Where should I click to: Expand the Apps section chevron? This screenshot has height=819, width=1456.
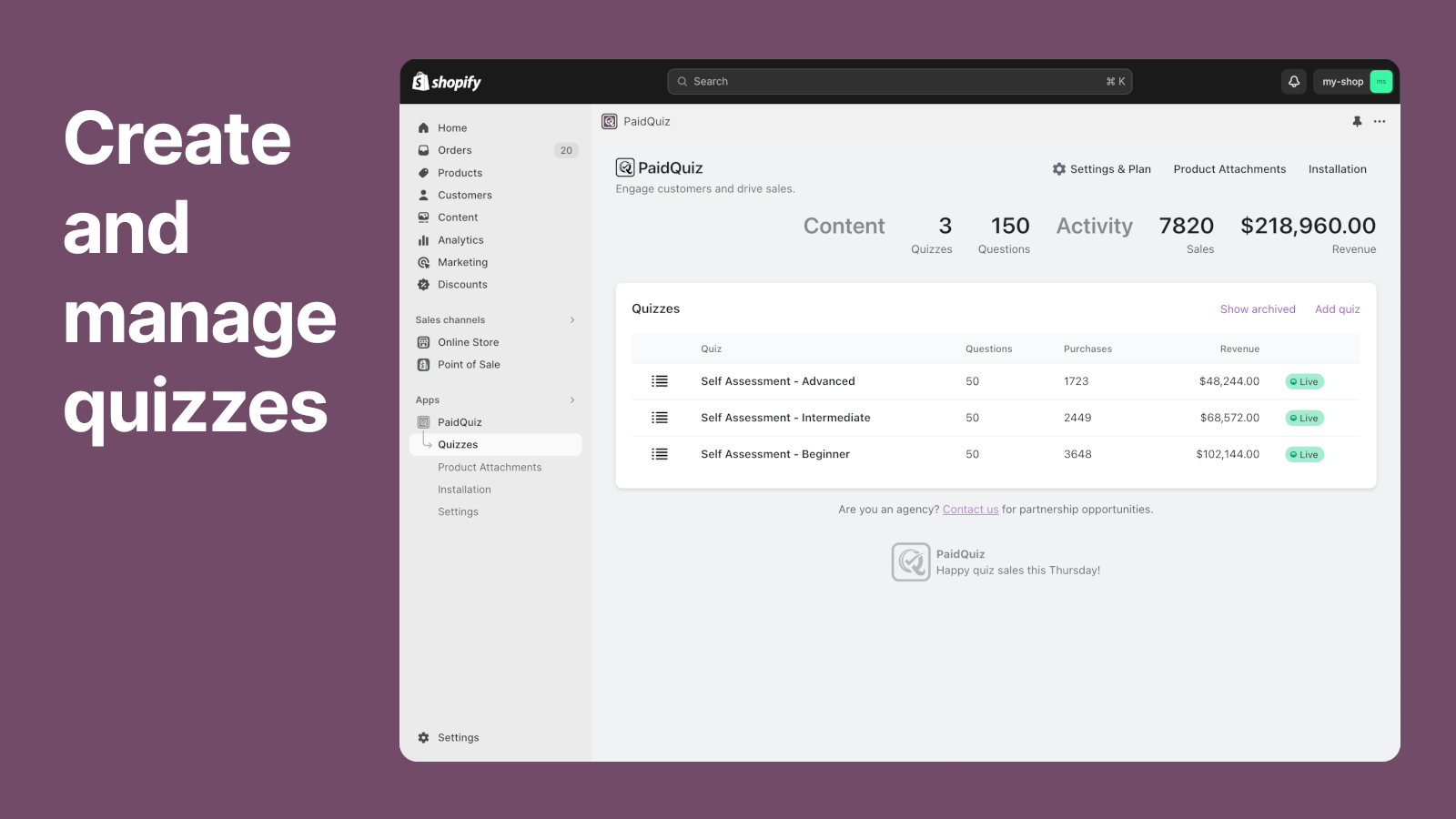[x=572, y=399]
